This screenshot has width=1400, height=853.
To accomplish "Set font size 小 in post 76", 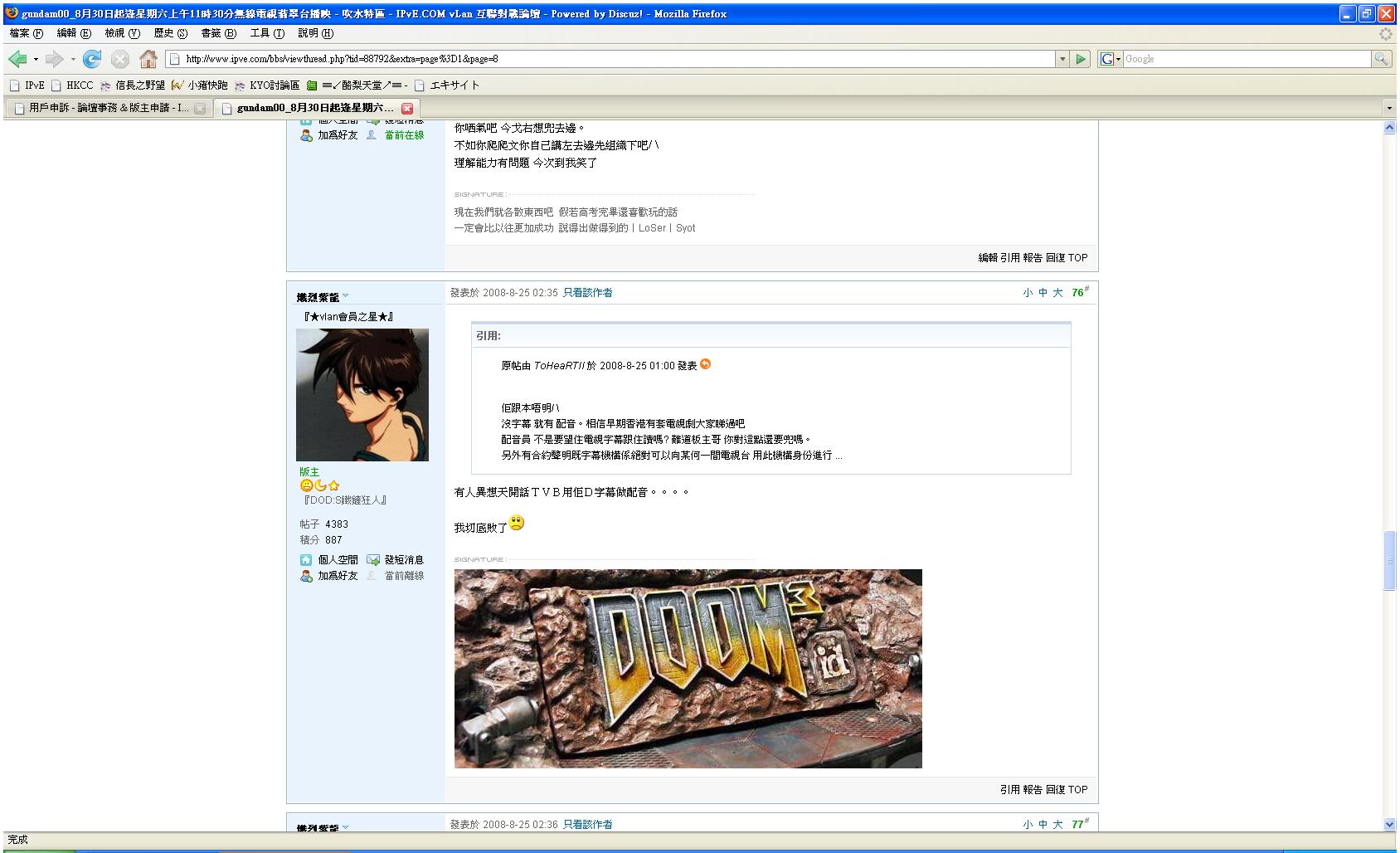I will (1028, 293).
